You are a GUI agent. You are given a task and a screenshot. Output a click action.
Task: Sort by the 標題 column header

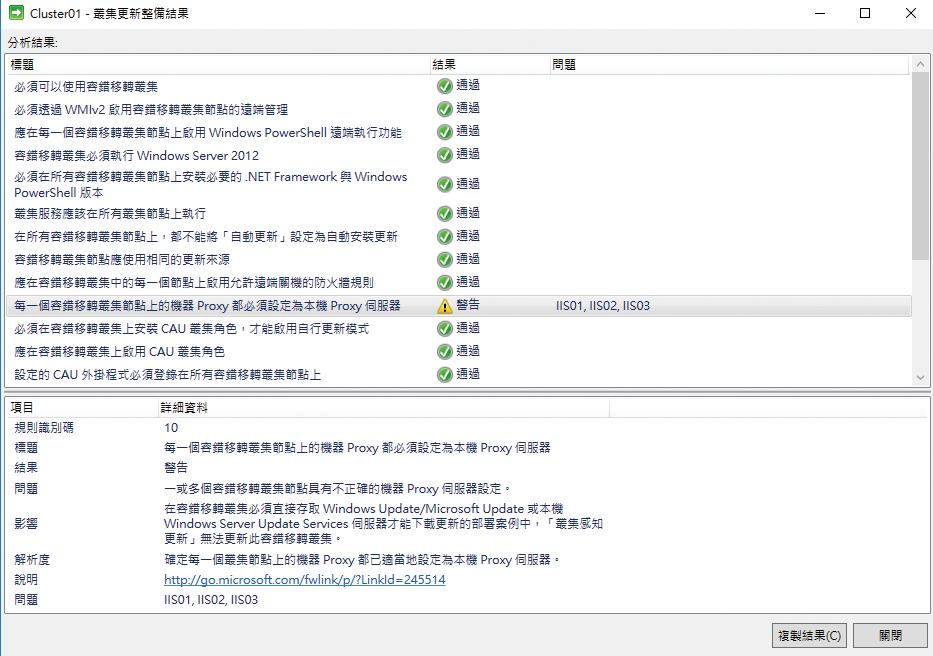218,64
